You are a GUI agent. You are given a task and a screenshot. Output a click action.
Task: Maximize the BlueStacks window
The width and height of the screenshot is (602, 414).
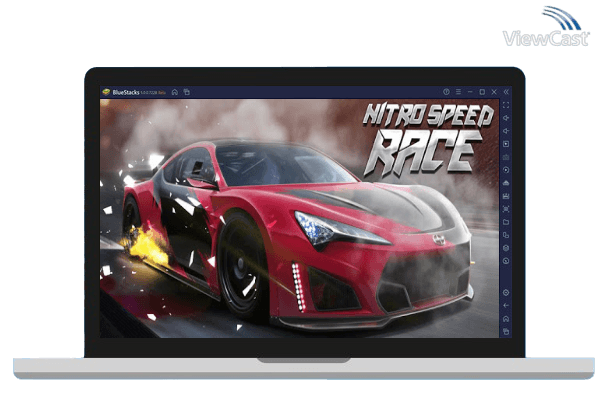482,92
